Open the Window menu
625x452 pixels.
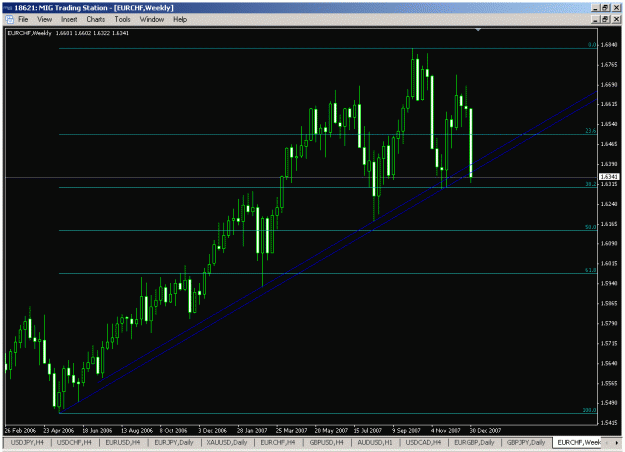[152, 20]
